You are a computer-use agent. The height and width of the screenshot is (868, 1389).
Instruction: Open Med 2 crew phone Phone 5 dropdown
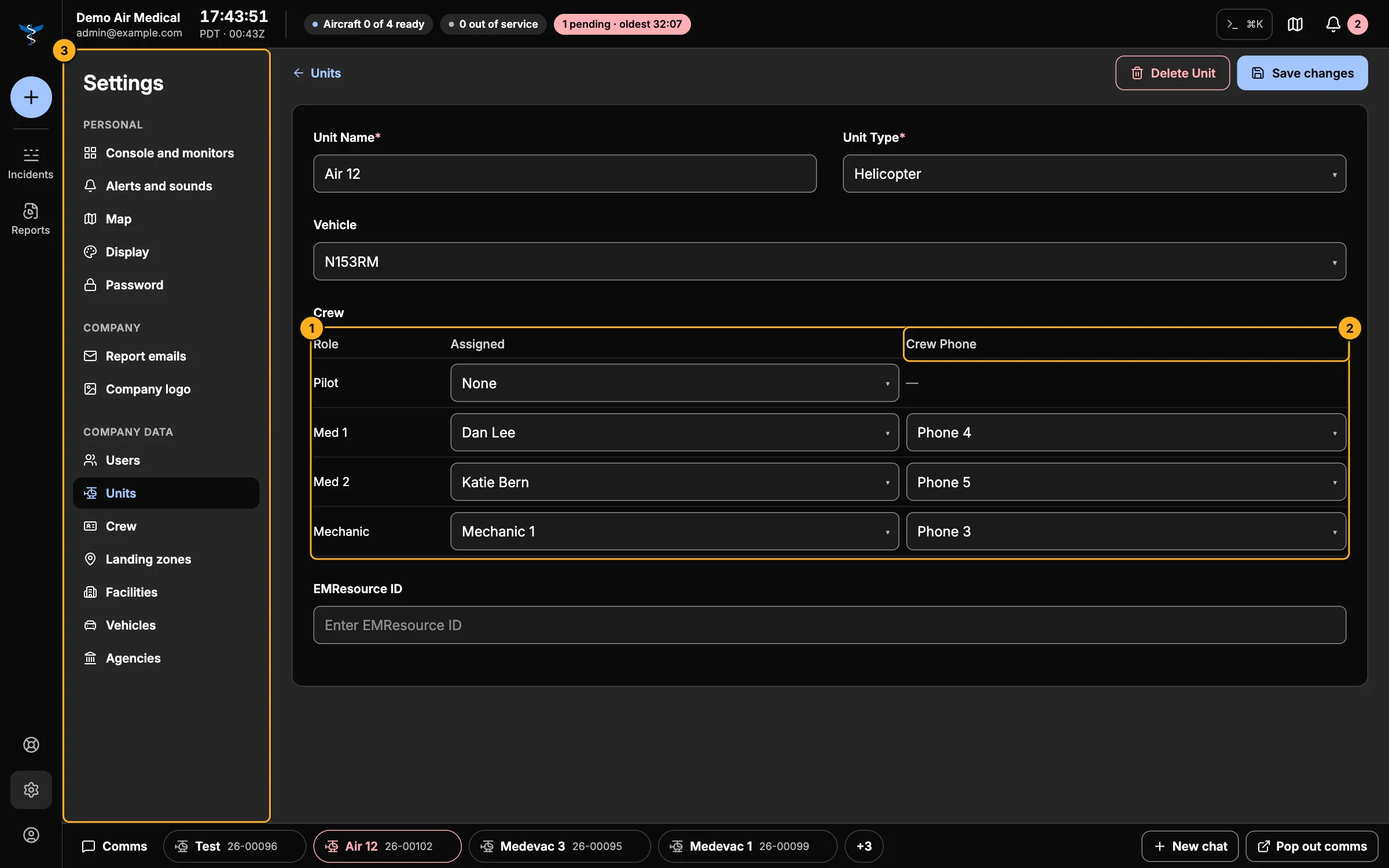click(1126, 482)
